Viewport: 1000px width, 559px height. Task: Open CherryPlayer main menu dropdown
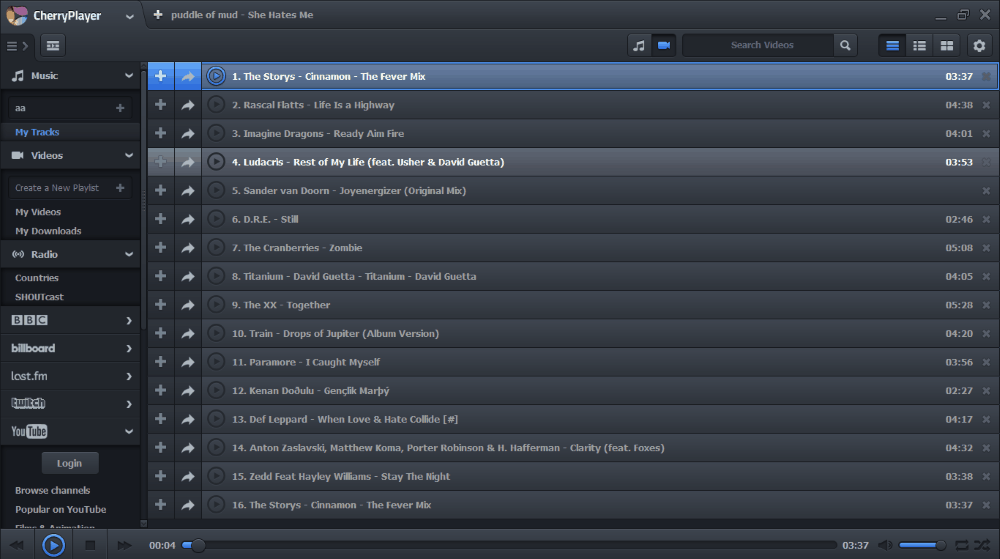pos(129,17)
